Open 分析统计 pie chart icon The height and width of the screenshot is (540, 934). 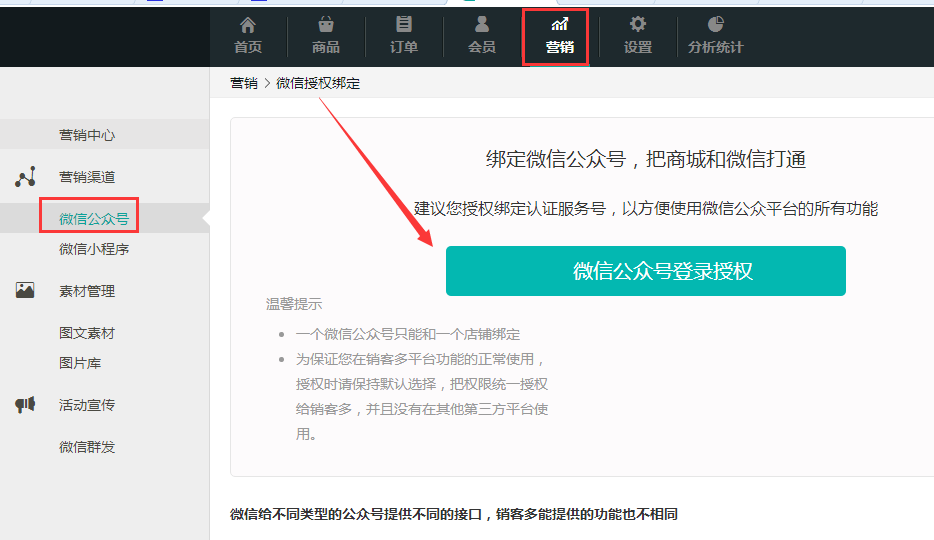coord(715,25)
